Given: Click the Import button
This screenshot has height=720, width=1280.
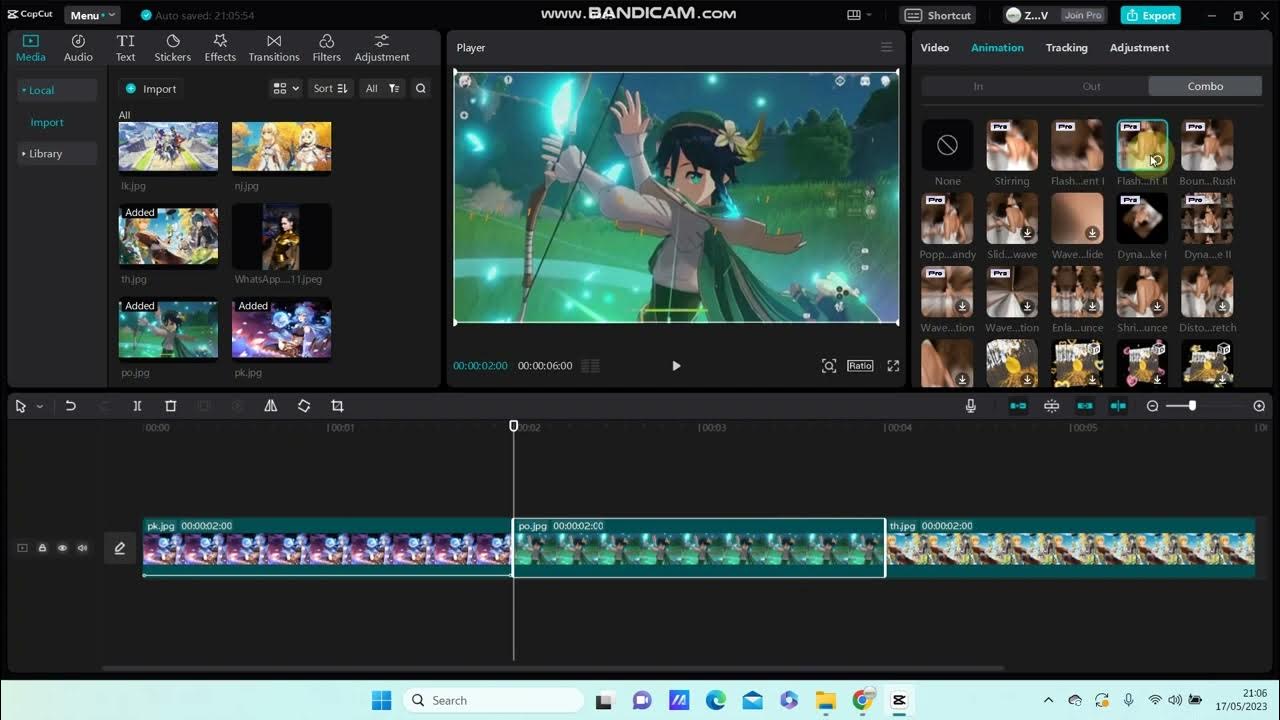Looking at the screenshot, I should click(x=151, y=89).
